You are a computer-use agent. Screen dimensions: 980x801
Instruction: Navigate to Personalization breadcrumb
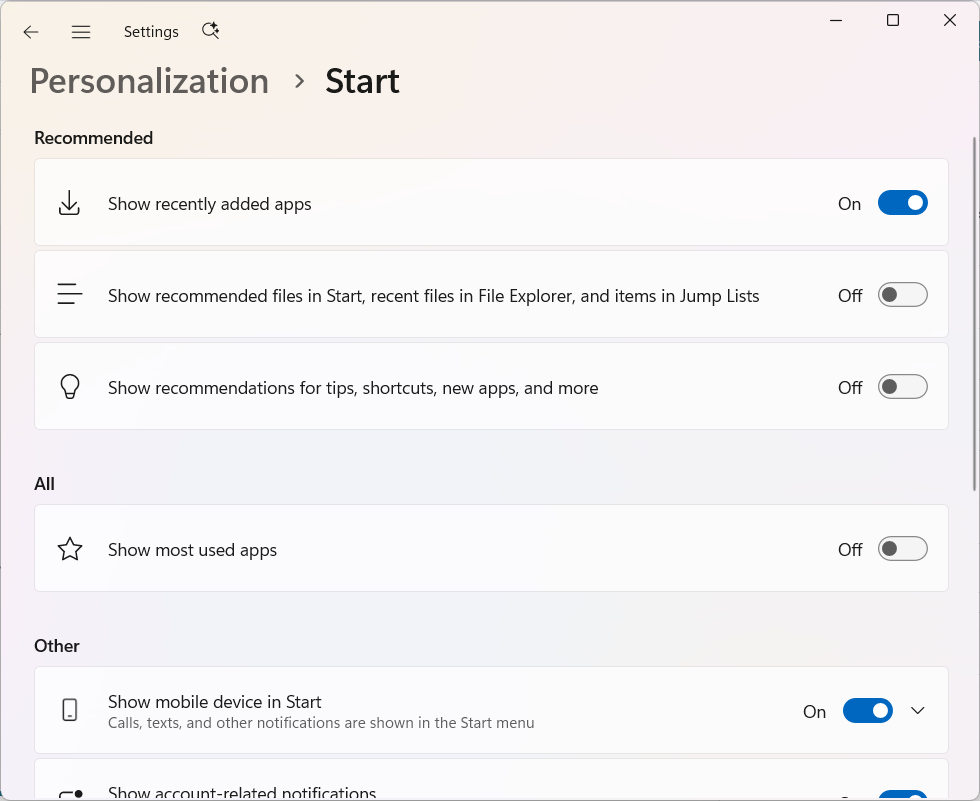tap(149, 81)
